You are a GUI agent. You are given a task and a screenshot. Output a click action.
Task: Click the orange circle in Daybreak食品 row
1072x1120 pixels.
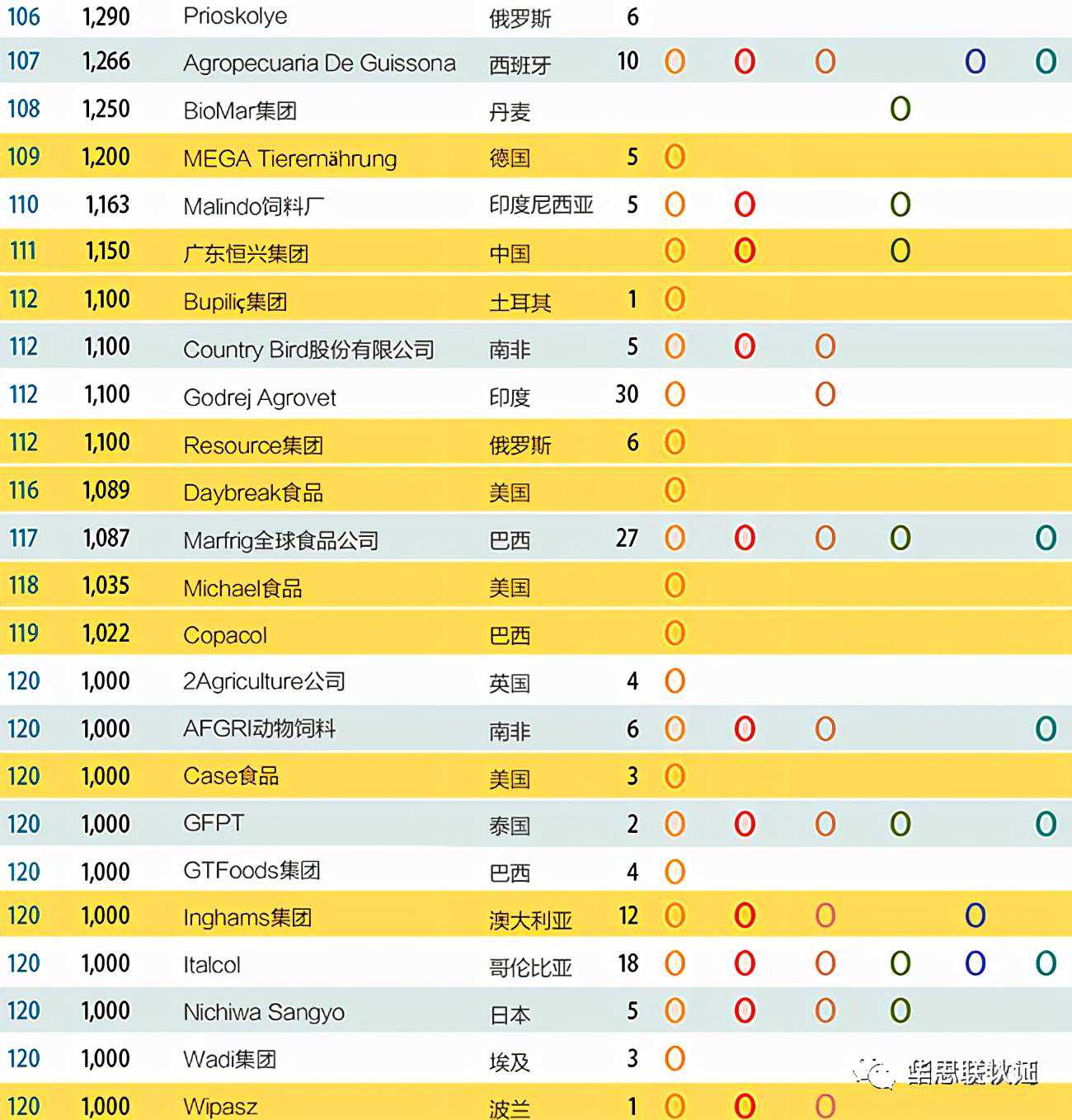675,491
